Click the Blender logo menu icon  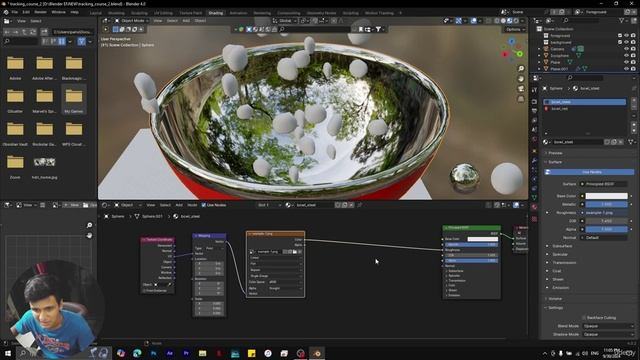click(x=6, y=12)
